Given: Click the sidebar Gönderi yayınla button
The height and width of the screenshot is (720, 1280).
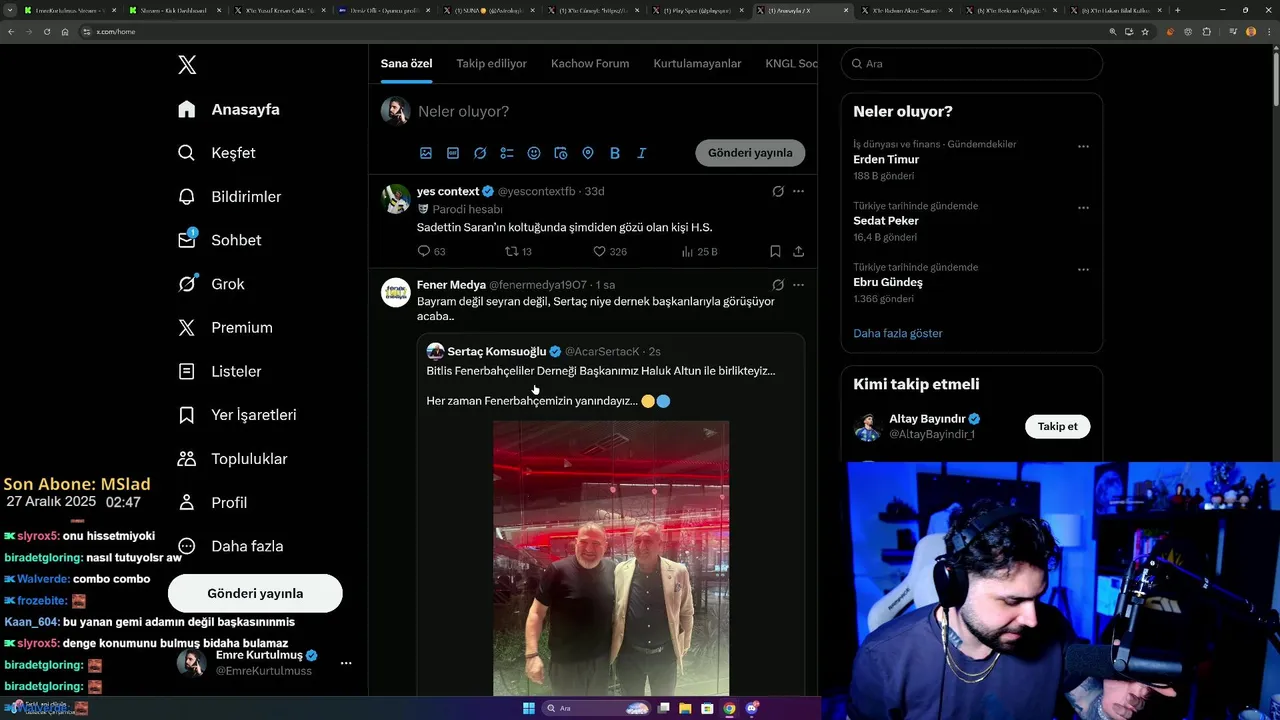Looking at the screenshot, I should pos(255,593).
